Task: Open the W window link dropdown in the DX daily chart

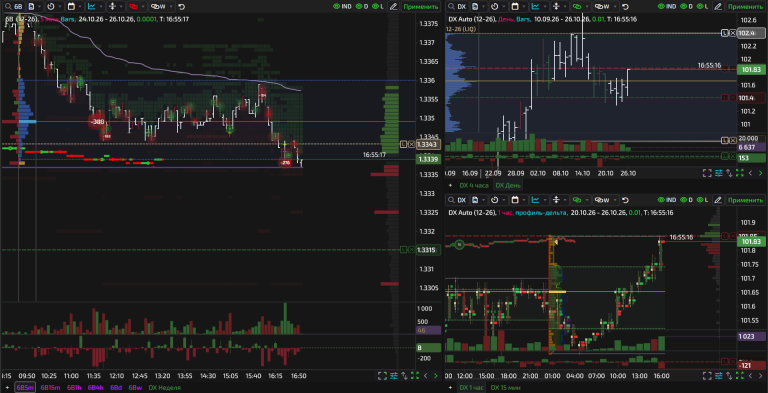Action: coord(605,6)
